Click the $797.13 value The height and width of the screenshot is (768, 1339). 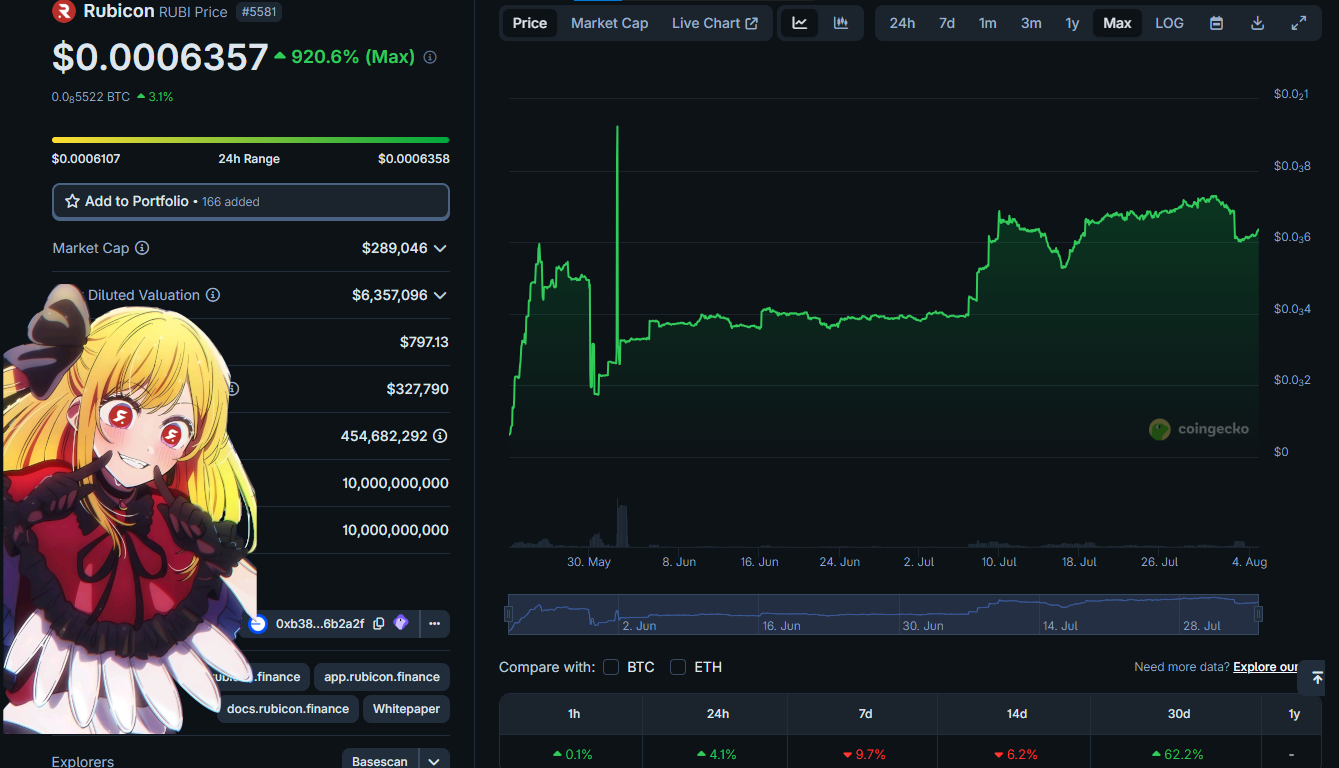[424, 342]
